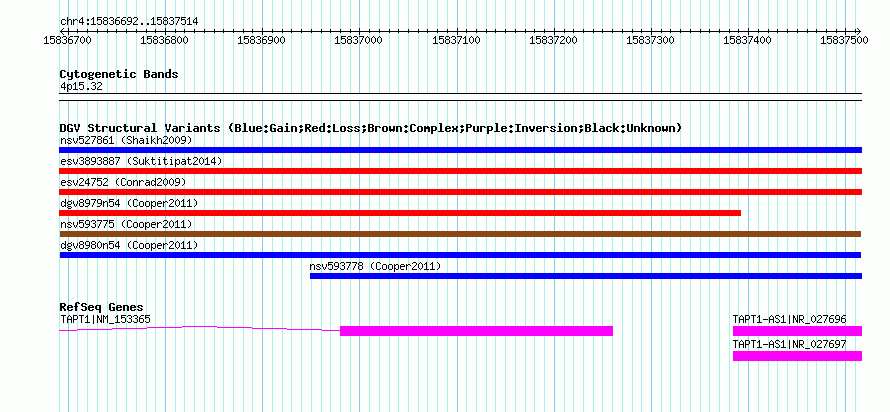Select the dgv8979n54 (Cooper2011) label

click(x=129, y=203)
